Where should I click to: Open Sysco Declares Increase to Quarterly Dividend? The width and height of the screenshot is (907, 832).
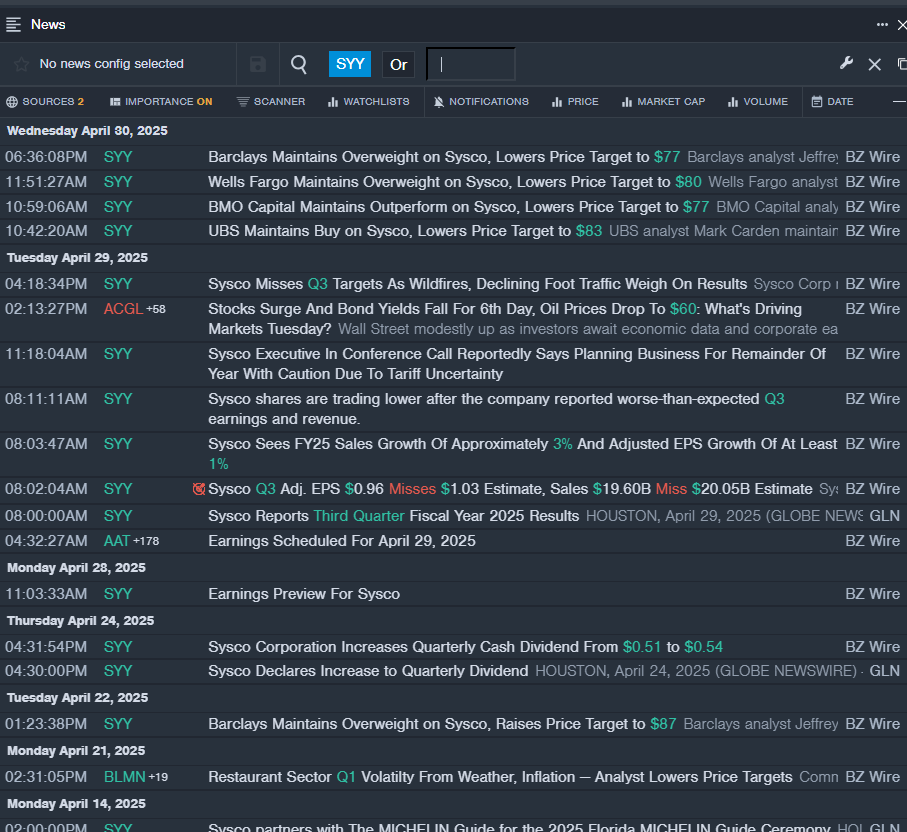368,671
